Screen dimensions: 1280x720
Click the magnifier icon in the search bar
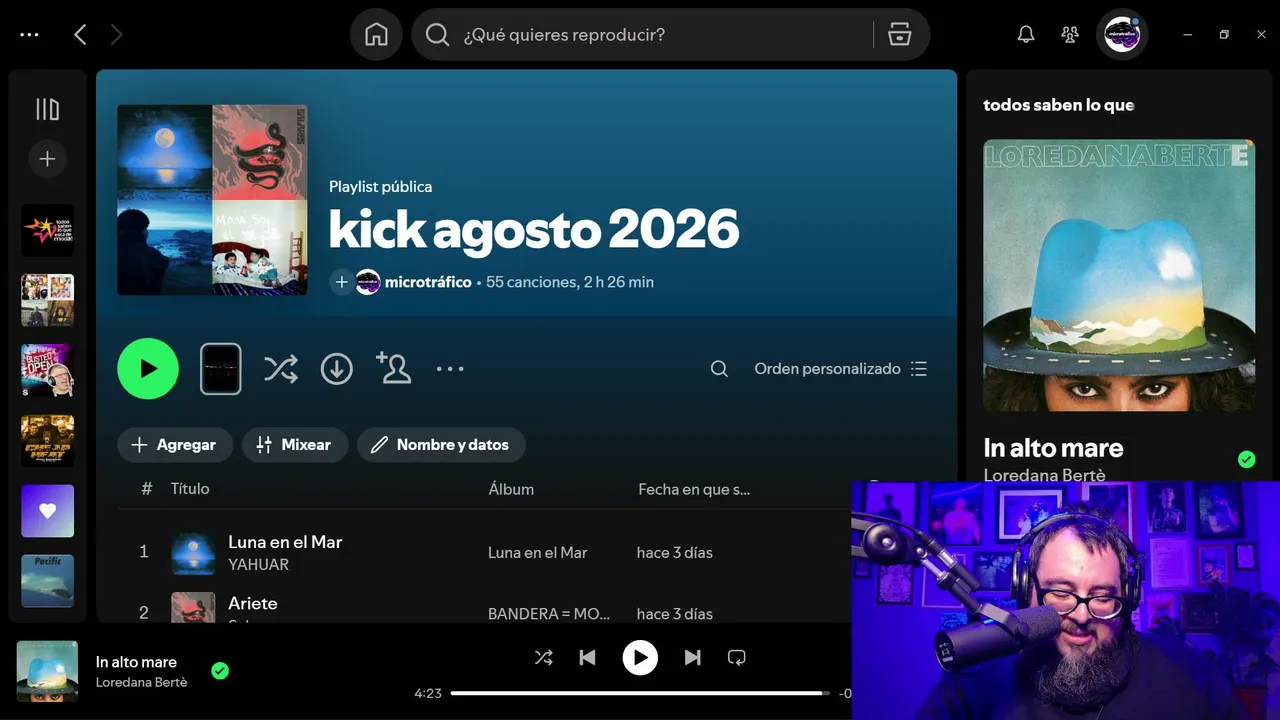click(x=437, y=35)
